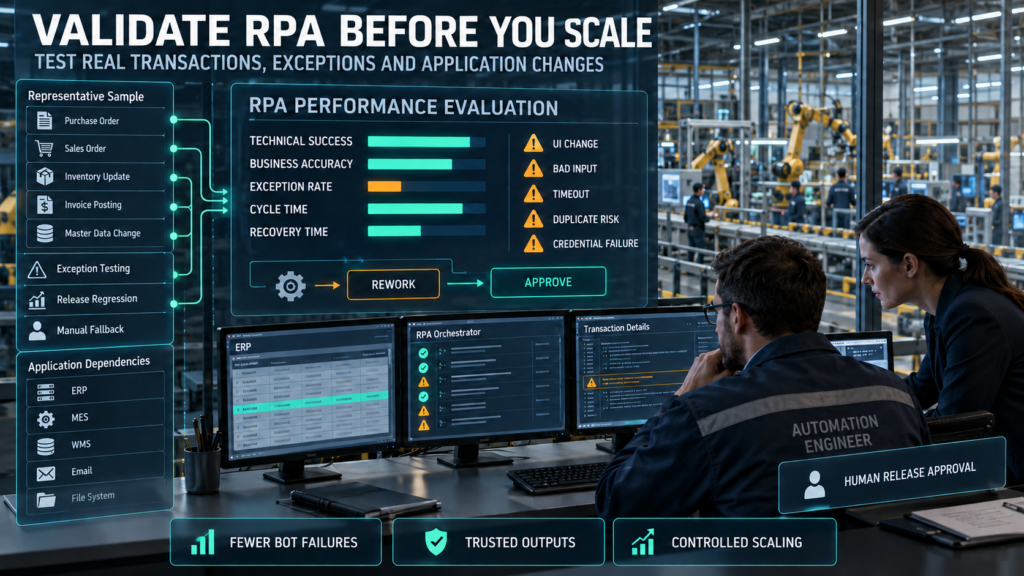The image size is (1024, 576).
Task: Select the Purchase Order sample item
Action: [95, 121]
